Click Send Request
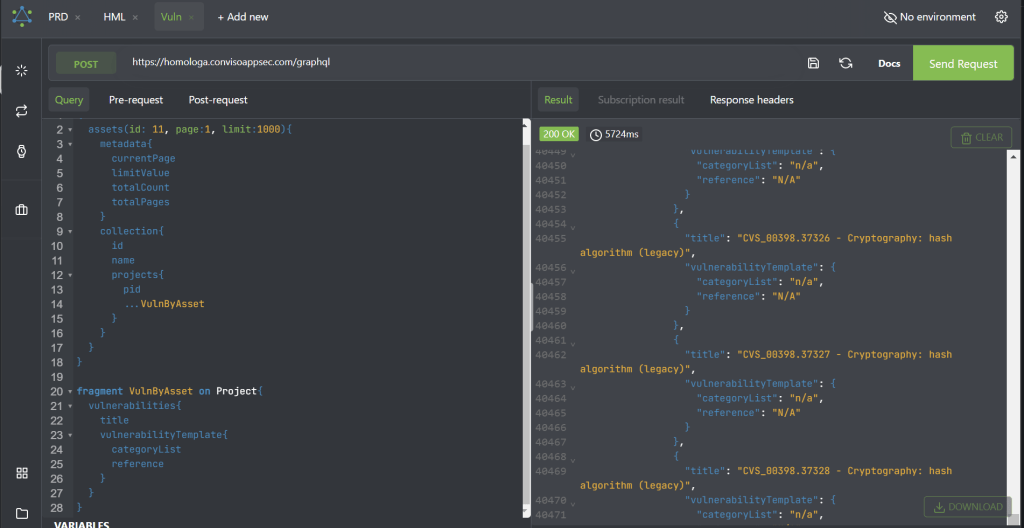This screenshot has width=1024, height=528. [x=963, y=63]
